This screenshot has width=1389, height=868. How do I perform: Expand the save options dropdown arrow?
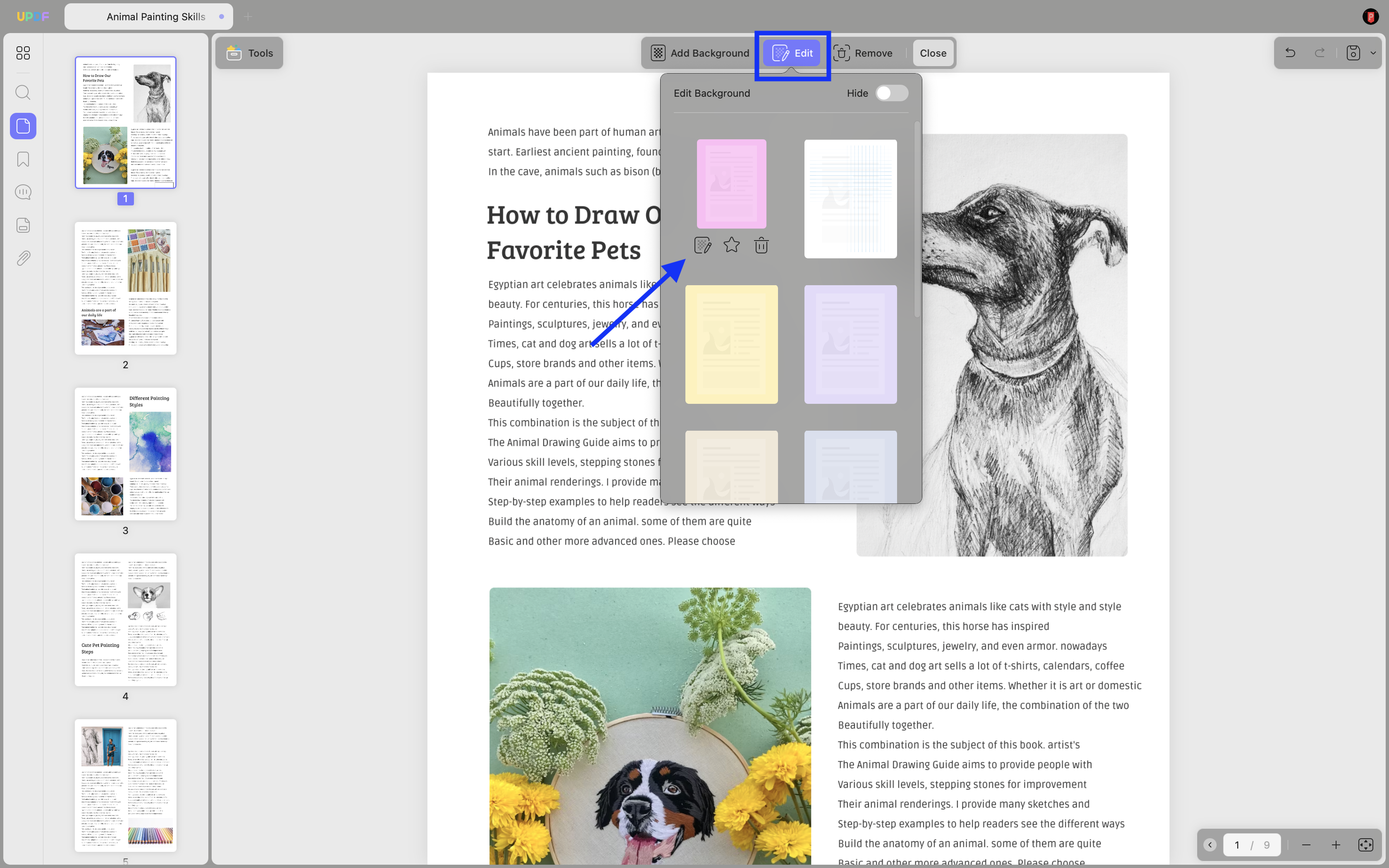(x=1373, y=53)
